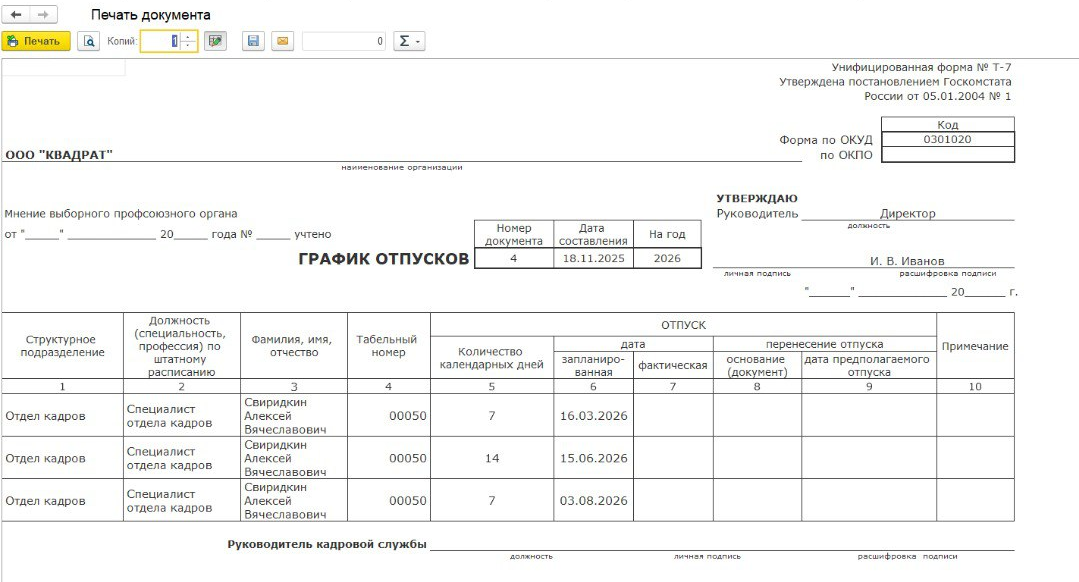The width and height of the screenshot is (1079, 582).
Task: Focus the Копий number field
Action: [160, 41]
